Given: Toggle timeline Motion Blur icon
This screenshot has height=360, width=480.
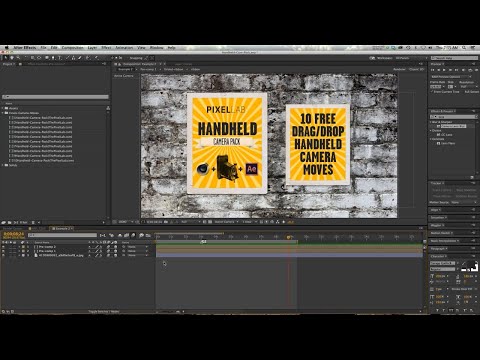Looking at the screenshot, I should 133,235.
